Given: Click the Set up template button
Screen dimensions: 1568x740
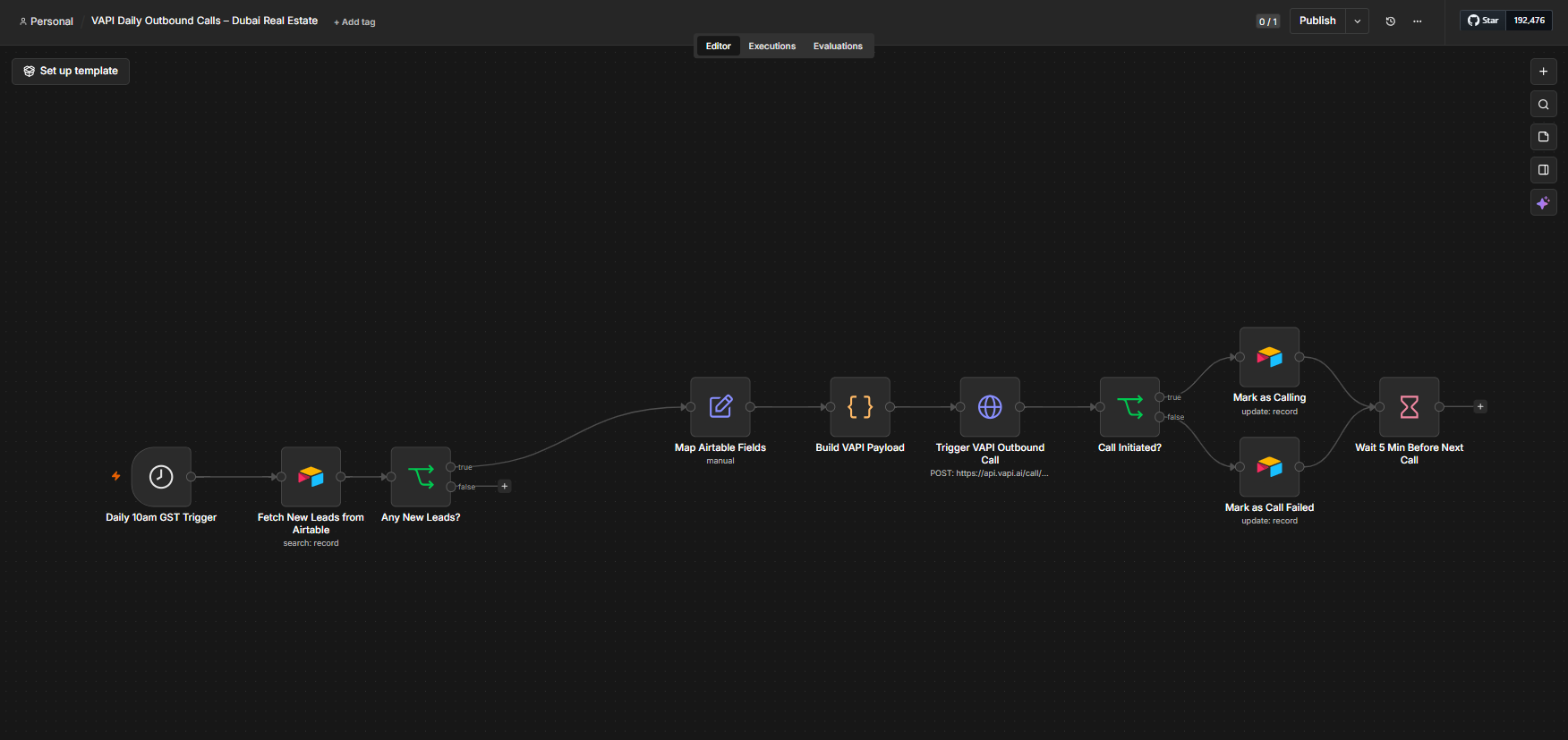Looking at the screenshot, I should click(x=71, y=72).
